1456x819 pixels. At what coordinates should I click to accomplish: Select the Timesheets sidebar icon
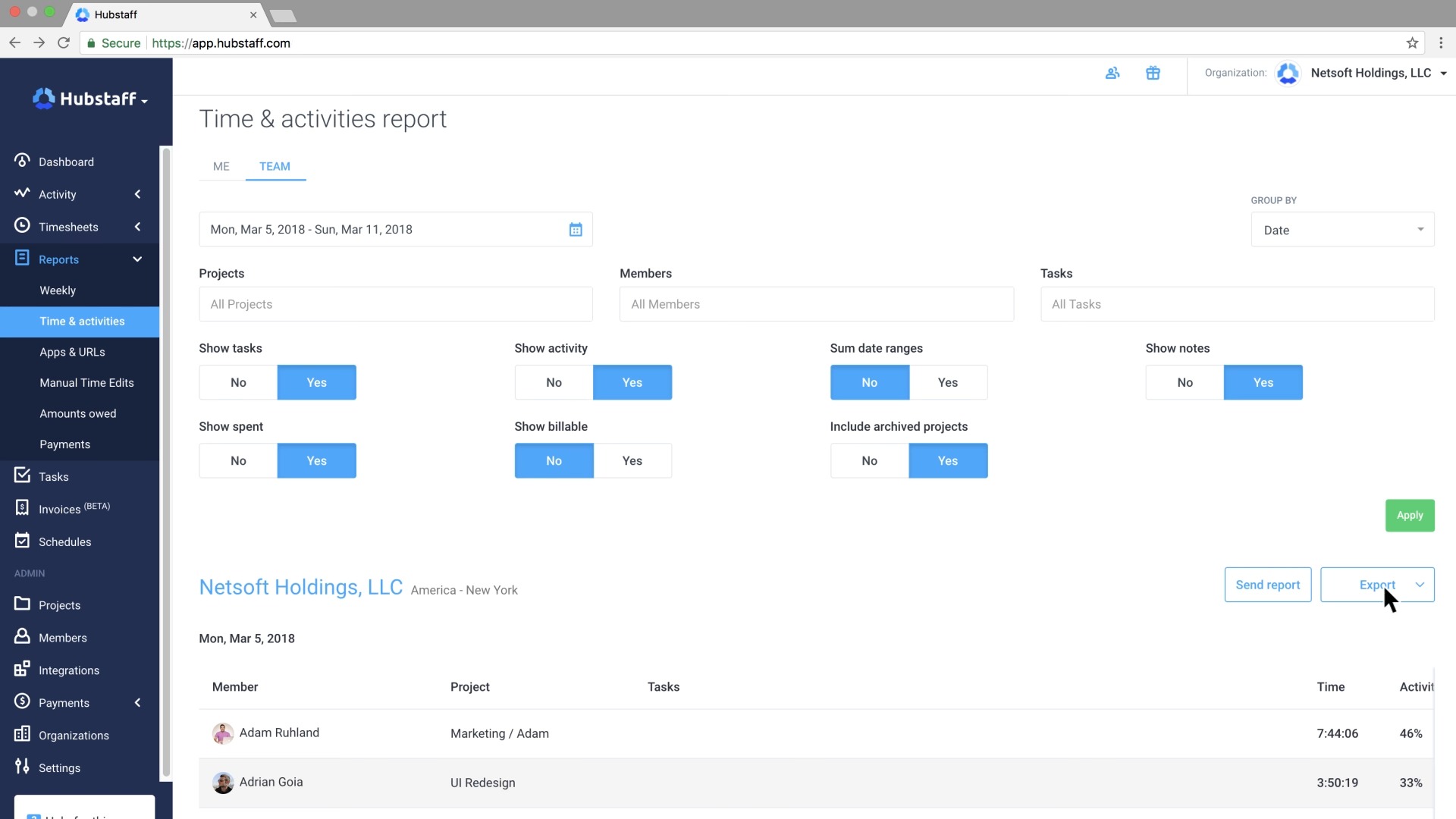click(x=21, y=226)
